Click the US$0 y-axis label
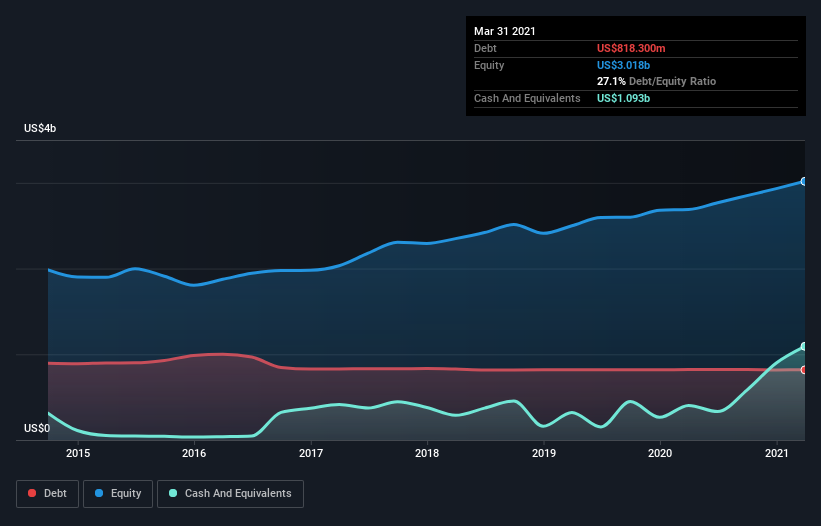The height and width of the screenshot is (526, 821). click(x=37, y=428)
